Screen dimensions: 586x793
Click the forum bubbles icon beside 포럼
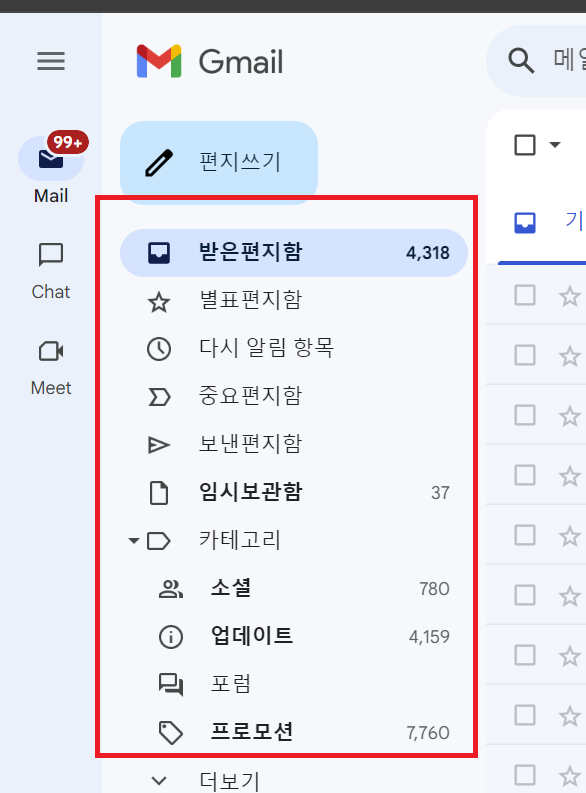(171, 685)
